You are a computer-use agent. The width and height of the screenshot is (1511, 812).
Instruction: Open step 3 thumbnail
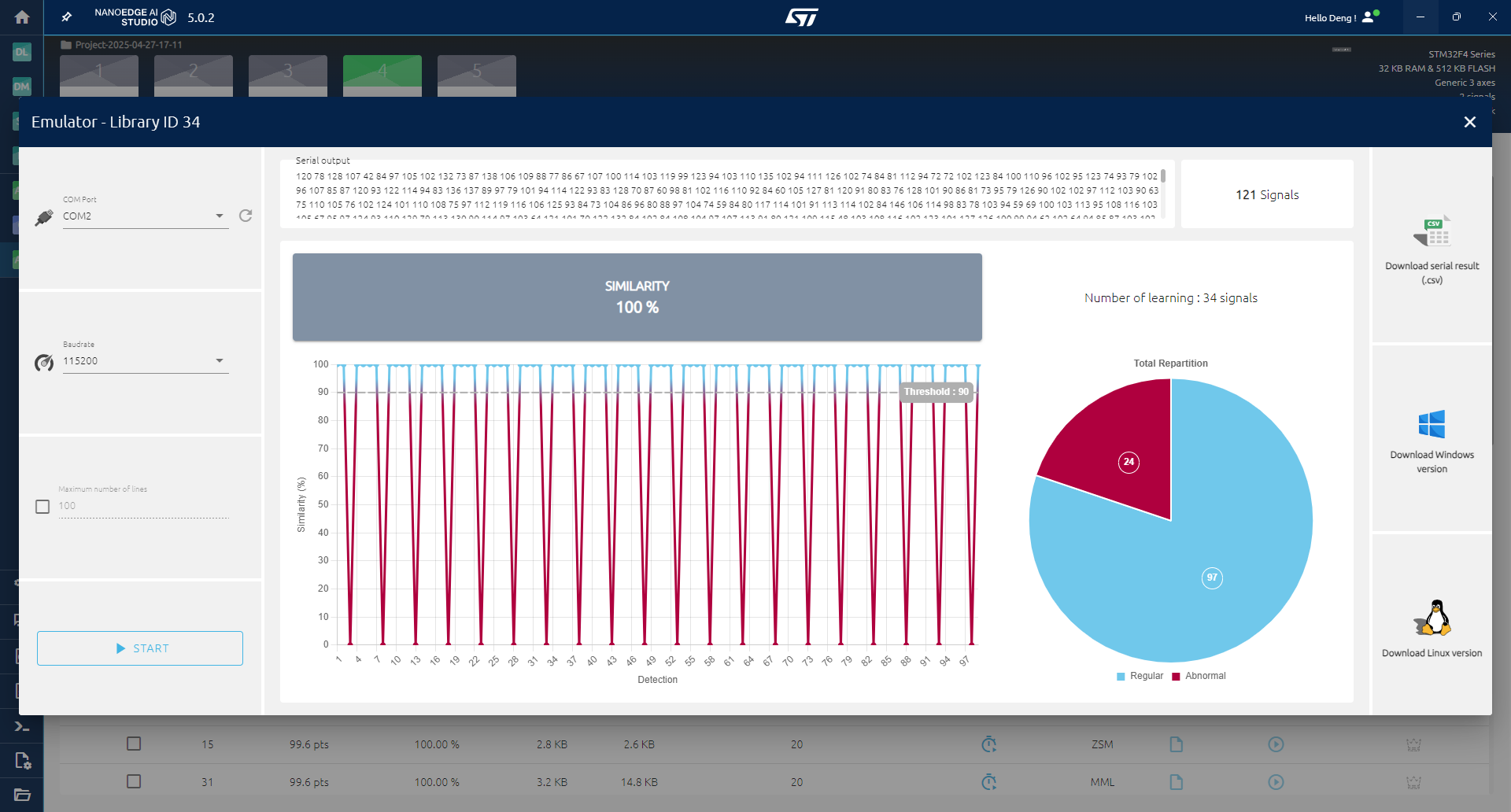(x=288, y=76)
